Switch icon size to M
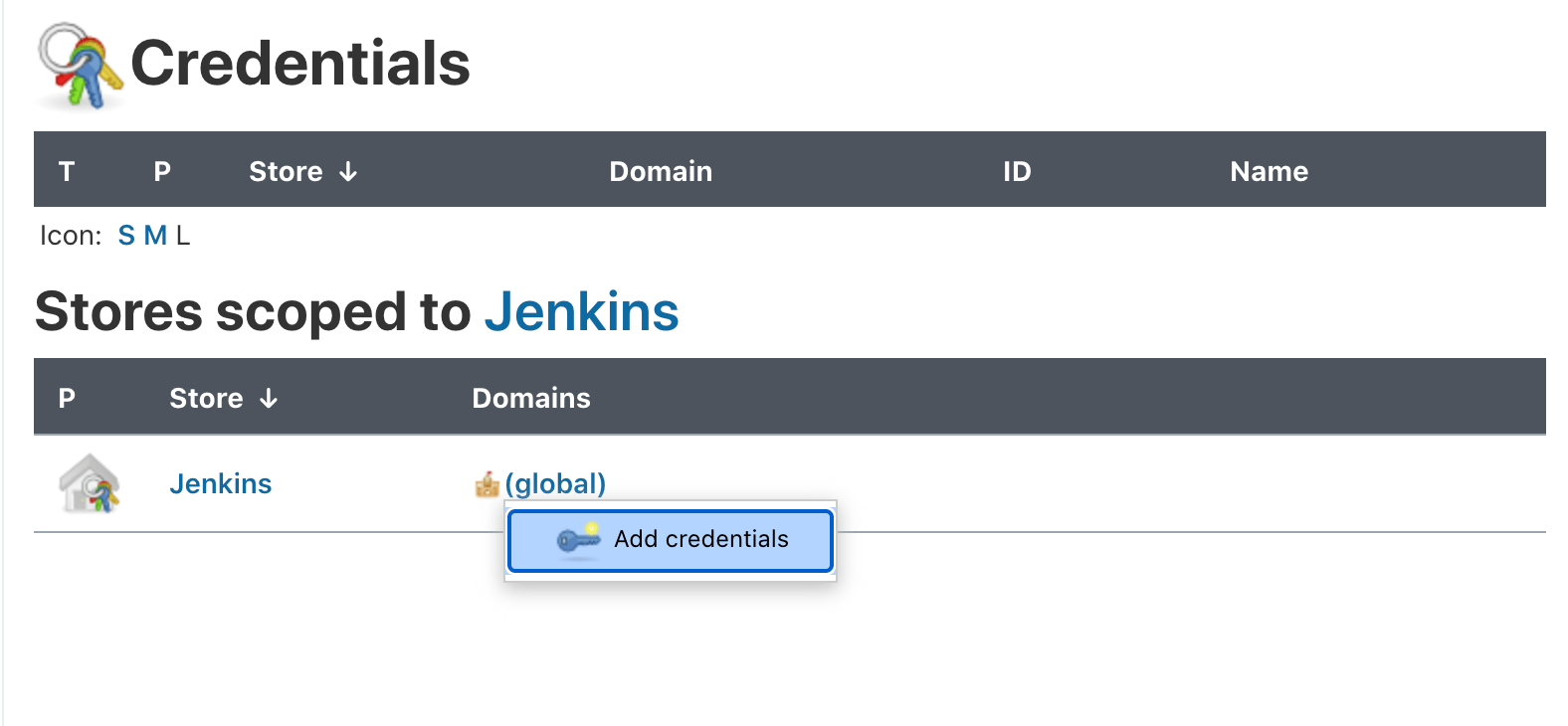 pyautogui.click(x=155, y=236)
